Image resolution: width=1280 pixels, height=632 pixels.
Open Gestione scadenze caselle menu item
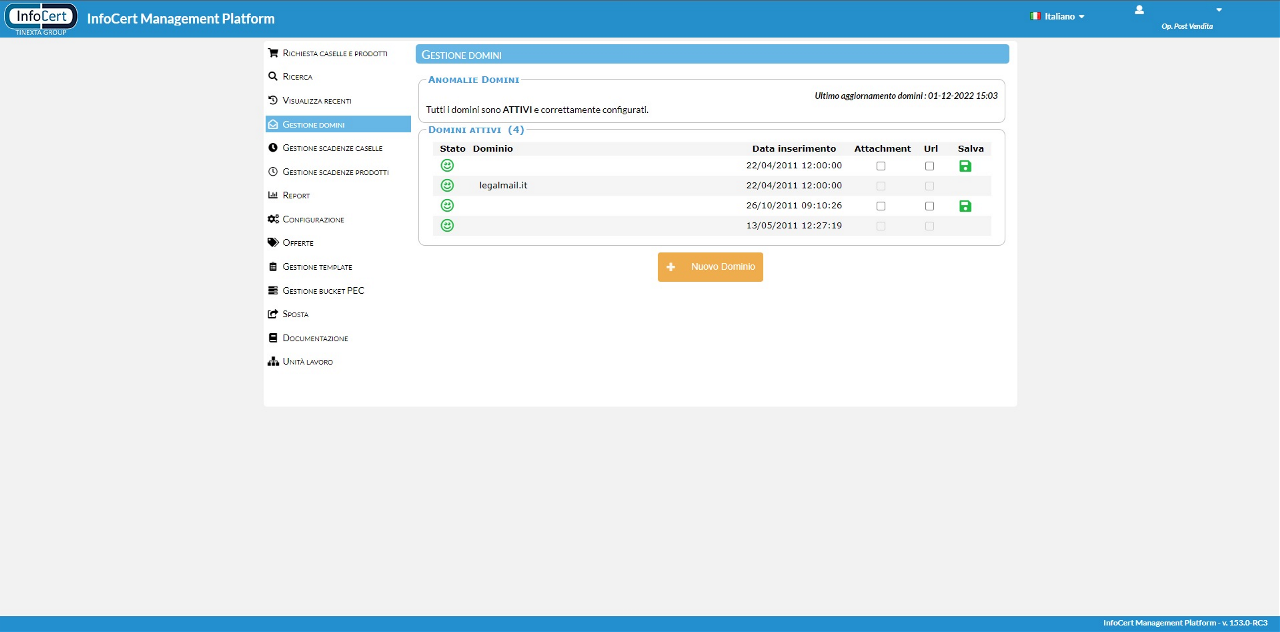point(332,148)
